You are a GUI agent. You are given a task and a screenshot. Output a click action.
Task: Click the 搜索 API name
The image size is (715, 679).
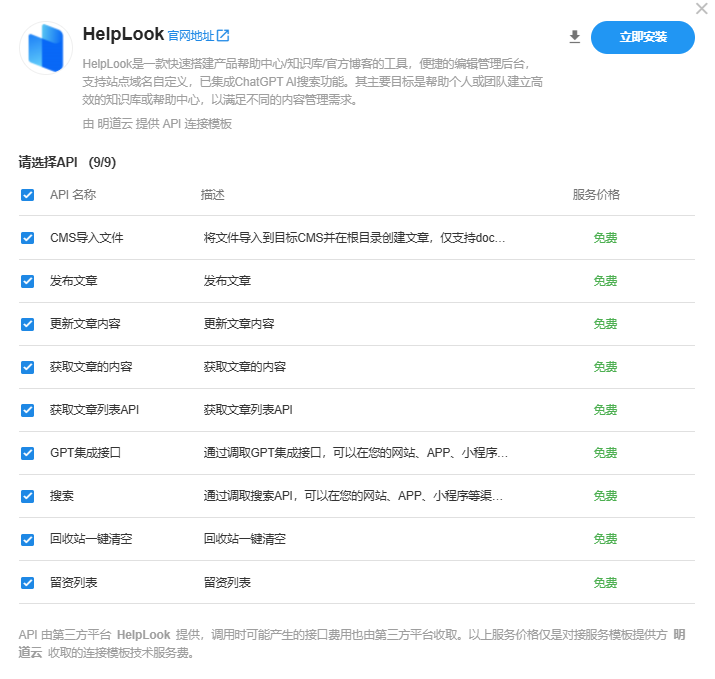pos(62,496)
